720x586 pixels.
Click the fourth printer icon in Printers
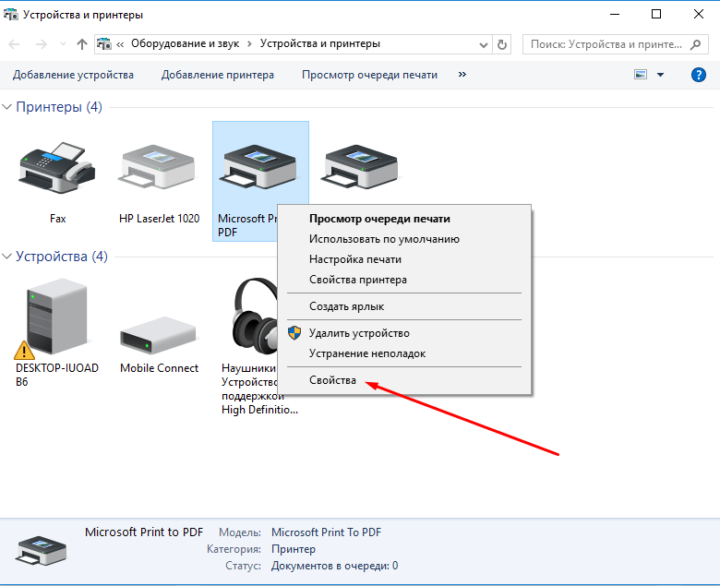(x=358, y=165)
